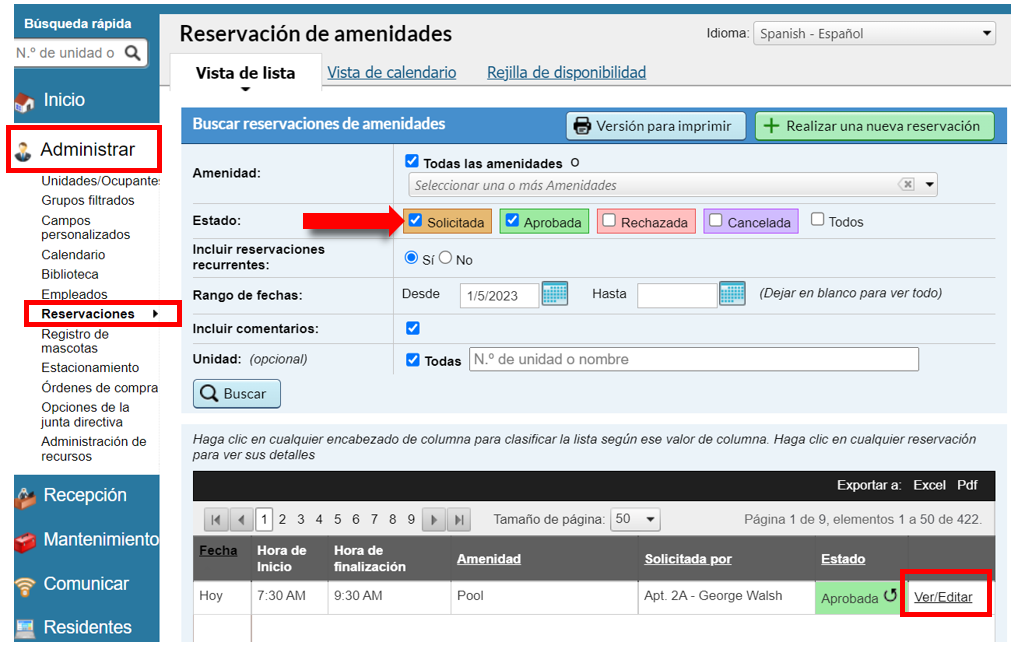Viewport: 1014px width, 649px height.
Task: Go to the previous results page
Action: 241,519
